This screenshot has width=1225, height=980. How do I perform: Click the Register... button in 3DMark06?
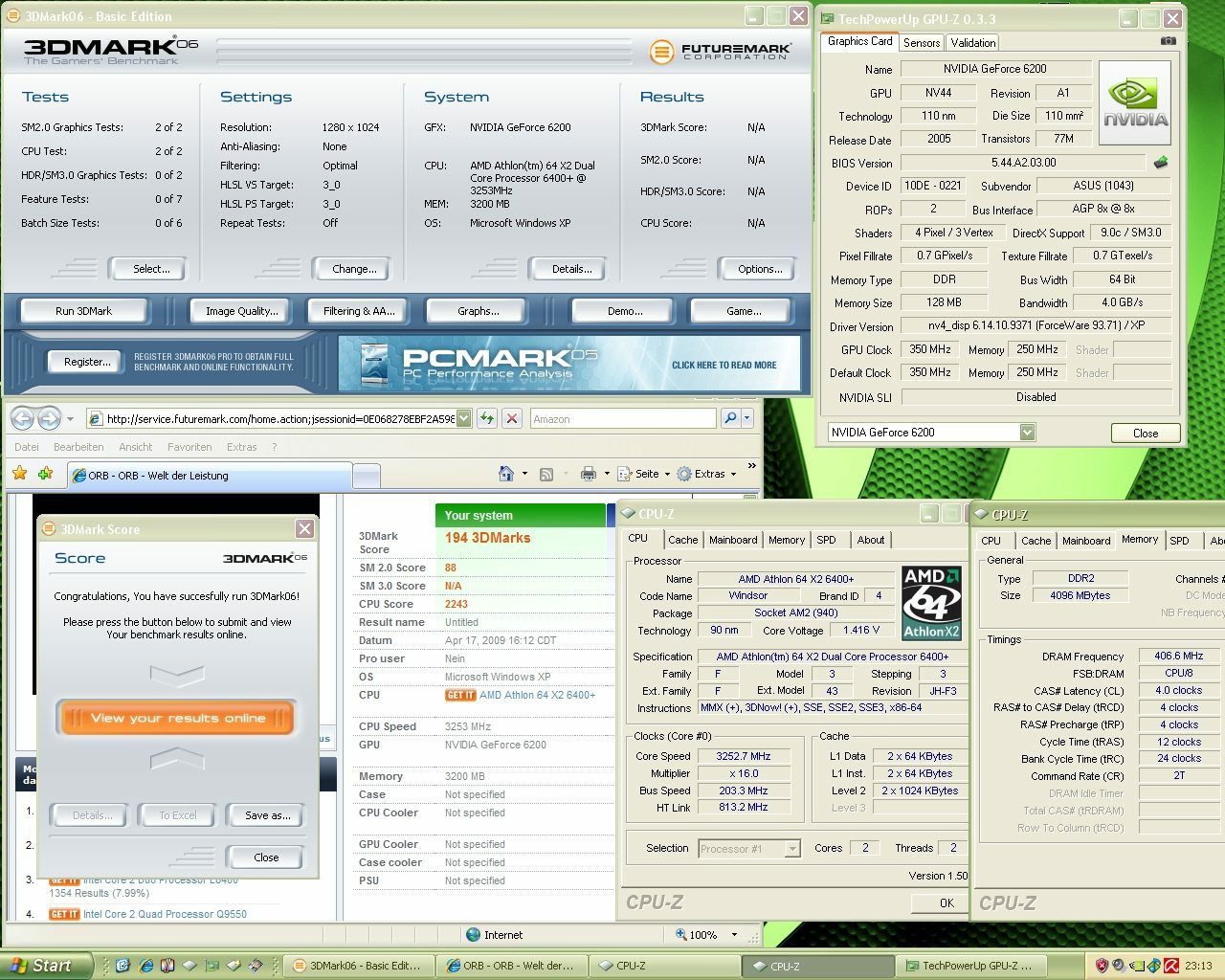[x=86, y=362]
